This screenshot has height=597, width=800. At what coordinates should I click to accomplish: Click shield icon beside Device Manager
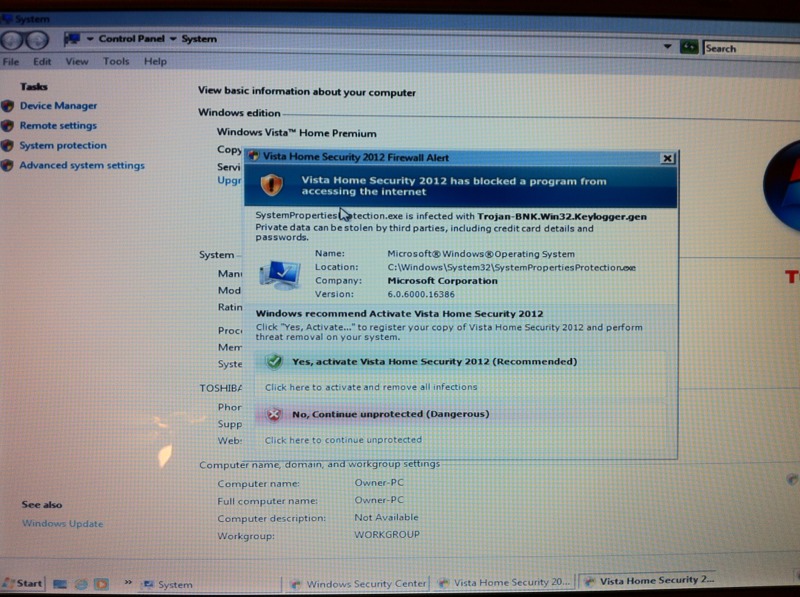(7, 106)
